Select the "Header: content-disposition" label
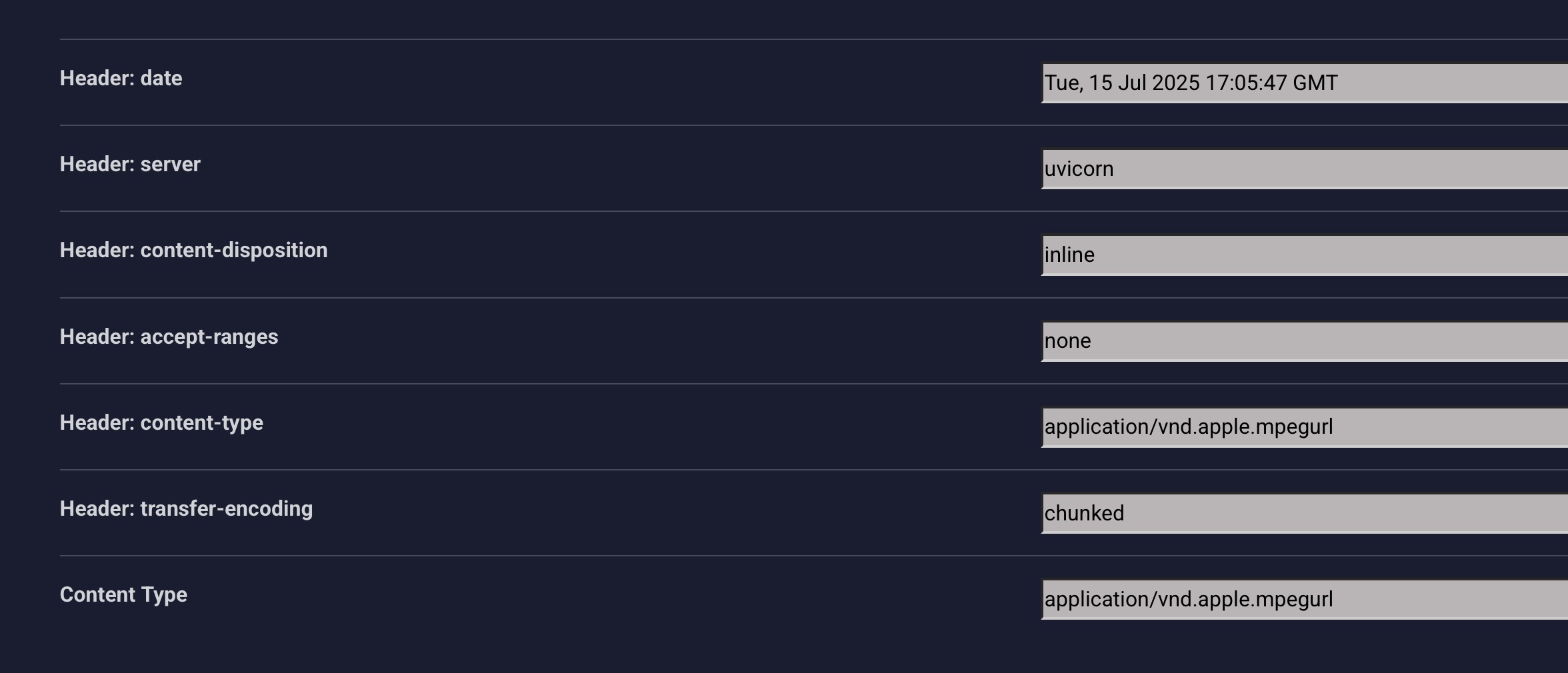This screenshot has width=1568, height=673. pos(193,250)
